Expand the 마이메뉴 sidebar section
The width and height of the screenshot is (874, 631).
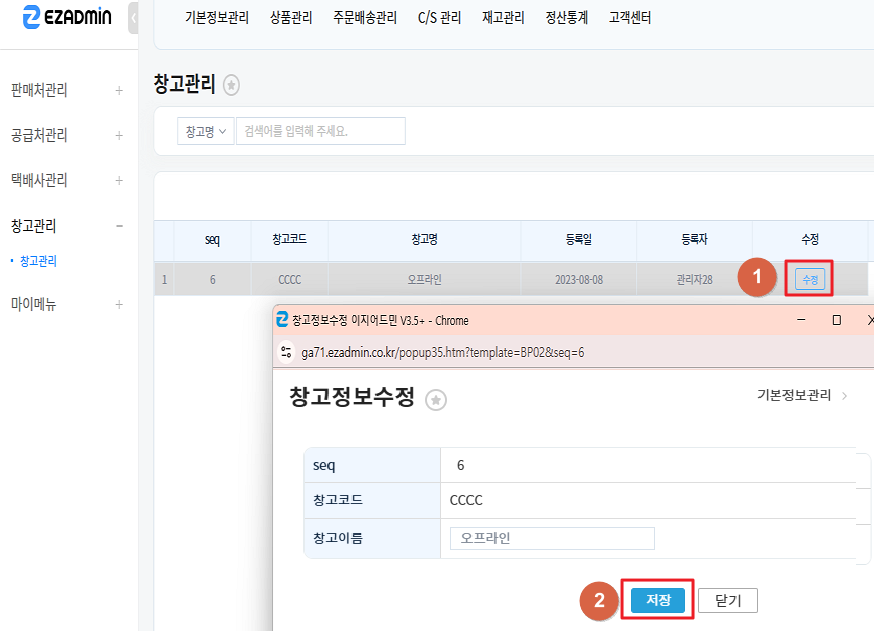click(119, 304)
